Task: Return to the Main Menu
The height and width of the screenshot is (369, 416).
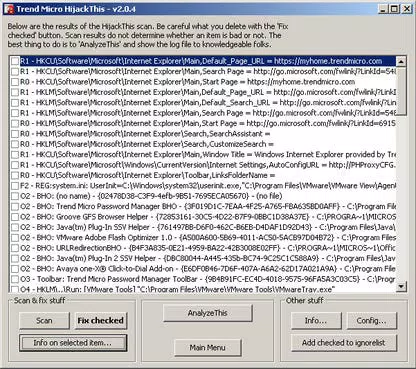Action: pos(207,348)
